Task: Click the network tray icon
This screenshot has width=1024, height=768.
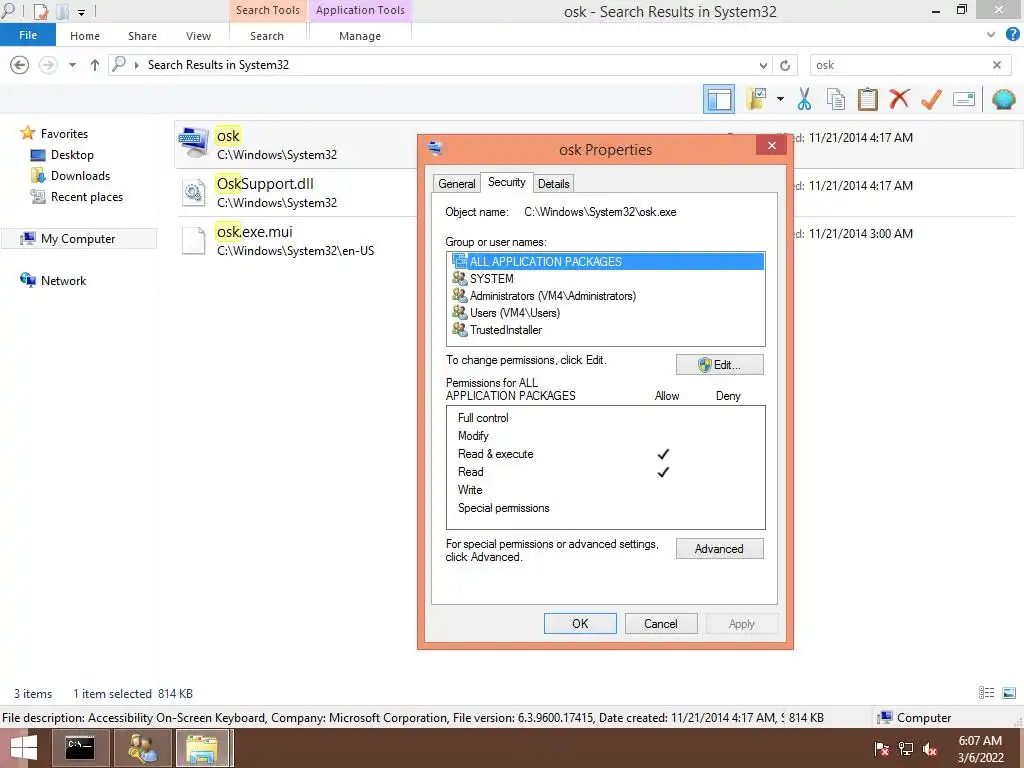Action: pos(906,749)
